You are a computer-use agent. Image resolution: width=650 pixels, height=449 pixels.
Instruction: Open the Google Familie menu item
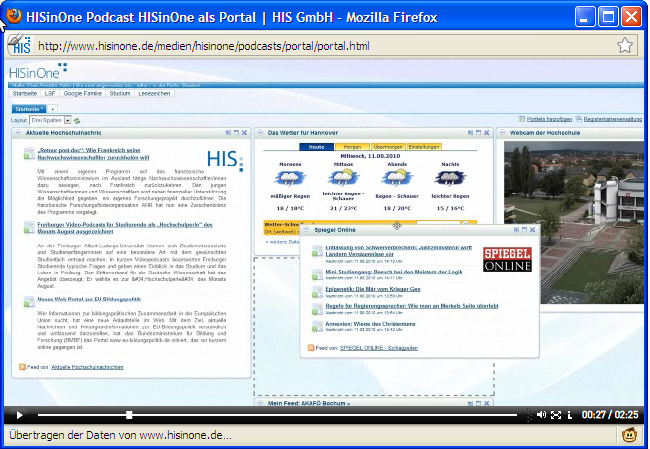click(82, 94)
